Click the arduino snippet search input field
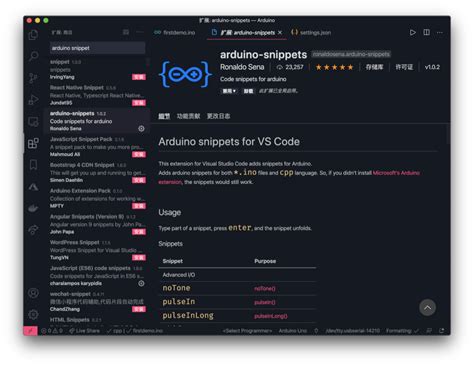This screenshot has height=366, width=474. pos(97,48)
